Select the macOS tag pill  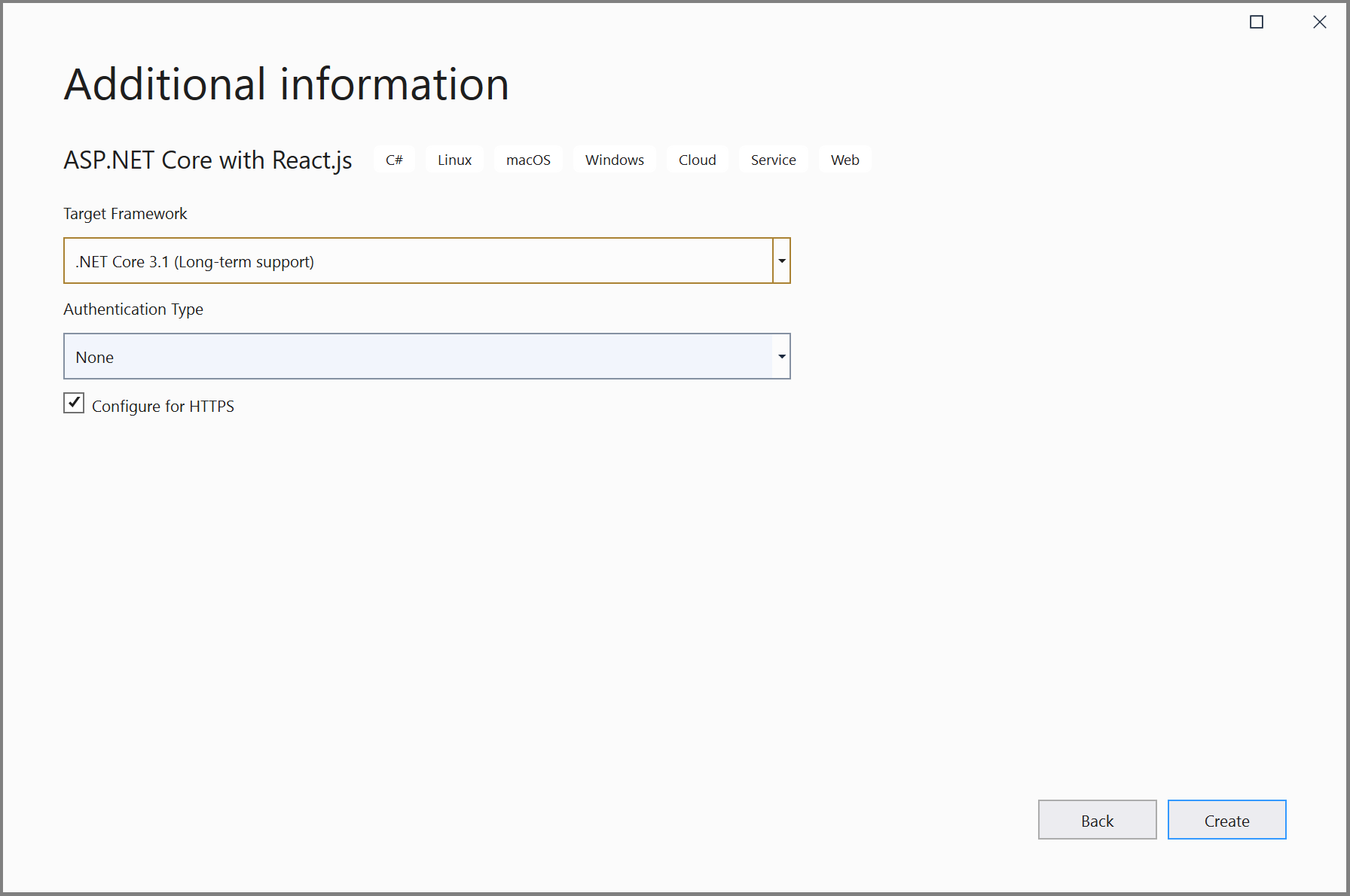(x=528, y=160)
